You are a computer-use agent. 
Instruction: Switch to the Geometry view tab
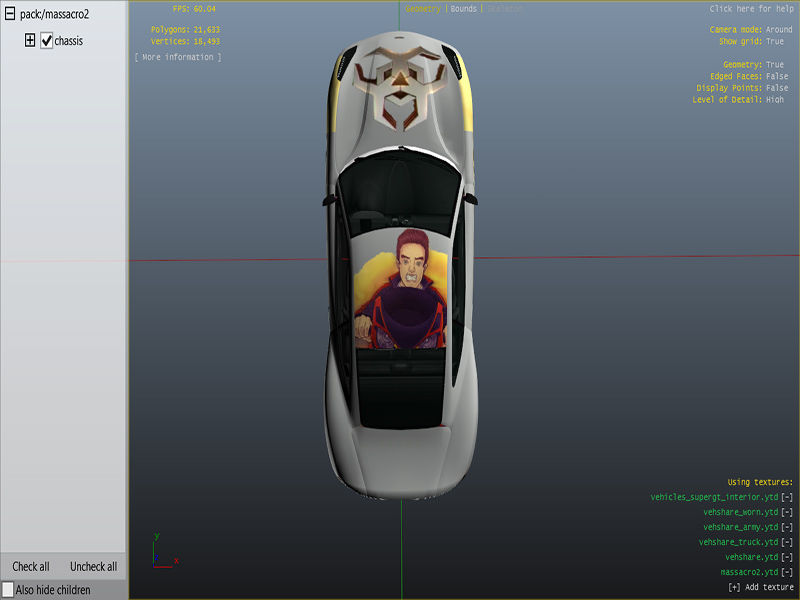422,9
